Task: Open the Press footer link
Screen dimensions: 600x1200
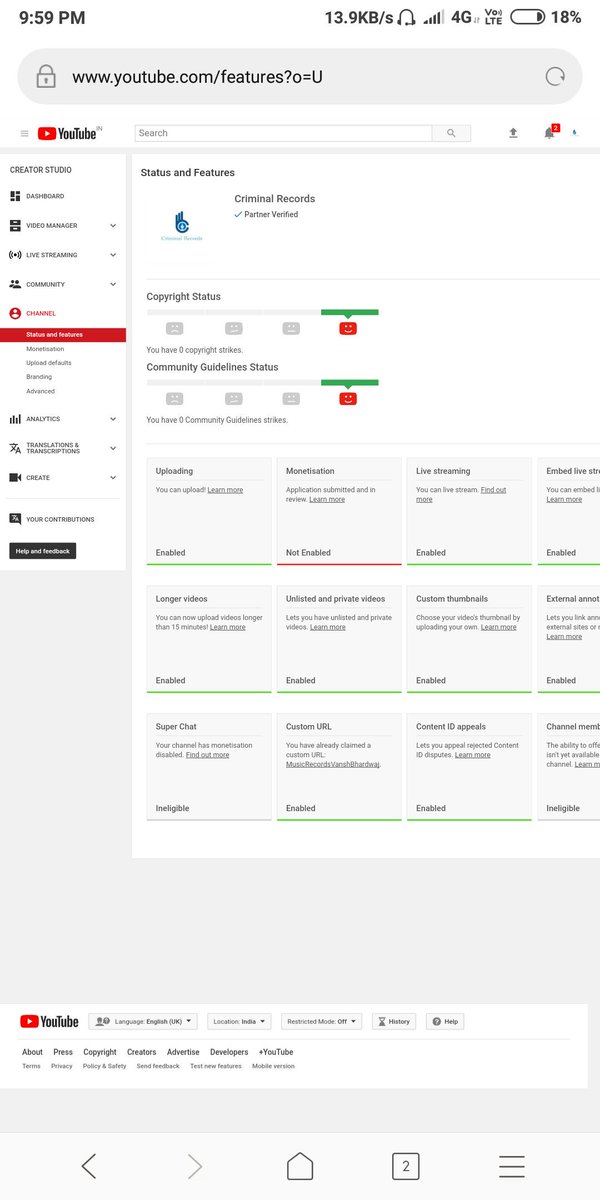Action: pos(63,1052)
